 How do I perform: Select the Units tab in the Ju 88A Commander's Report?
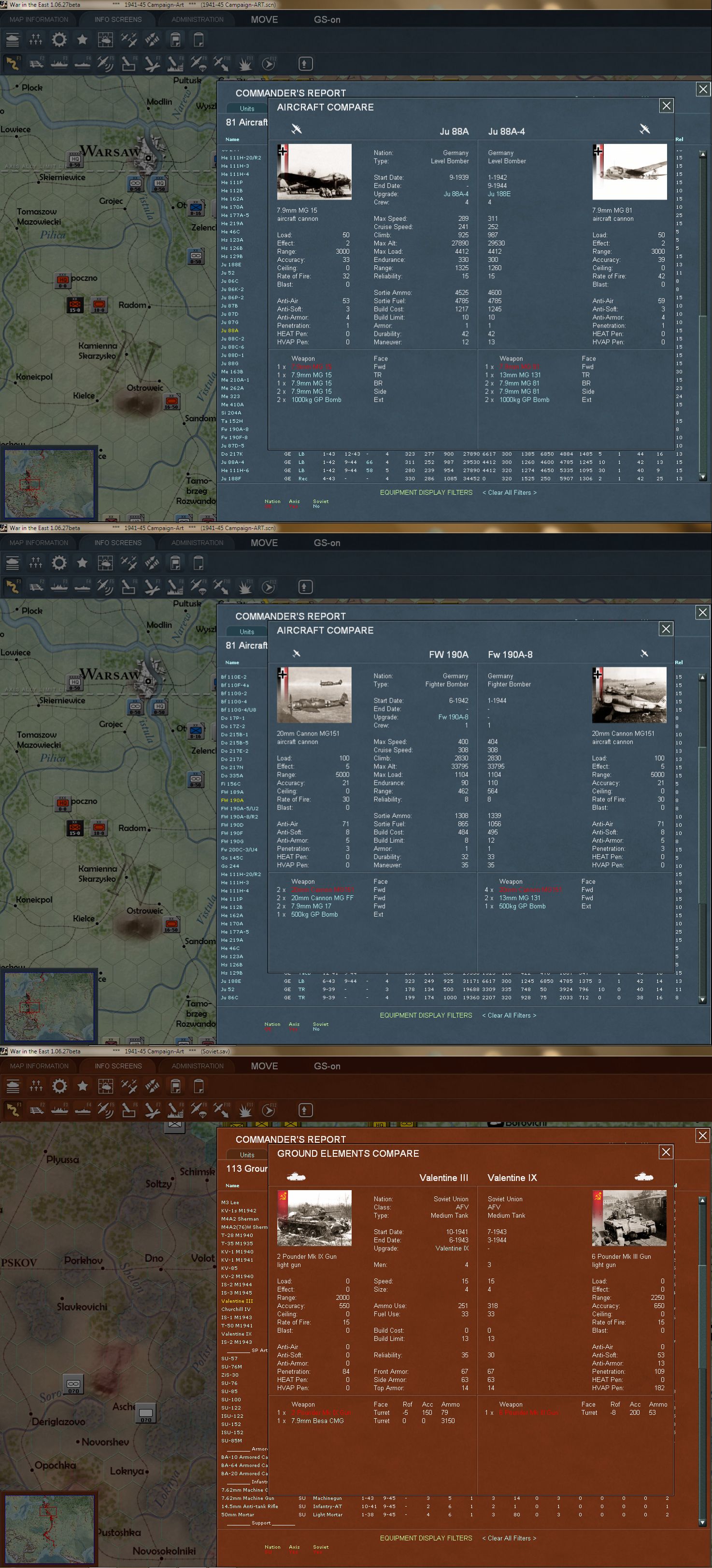point(247,108)
